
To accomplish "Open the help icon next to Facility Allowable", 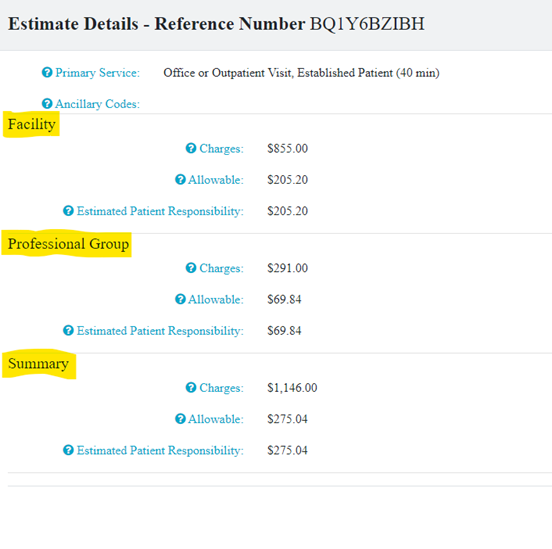I will coord(180,180).
